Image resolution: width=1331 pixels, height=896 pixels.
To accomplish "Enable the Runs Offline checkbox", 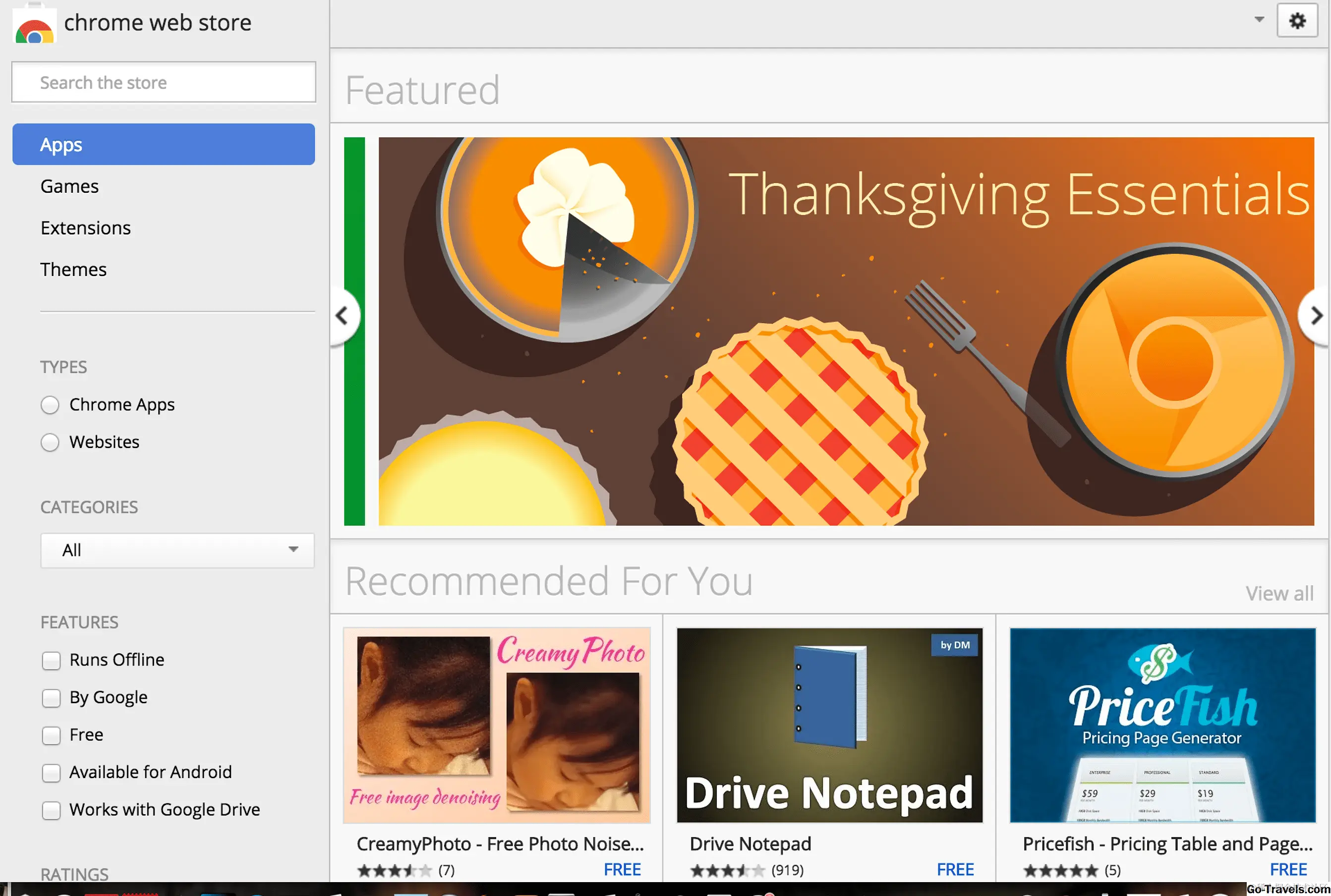I will 52,660.
